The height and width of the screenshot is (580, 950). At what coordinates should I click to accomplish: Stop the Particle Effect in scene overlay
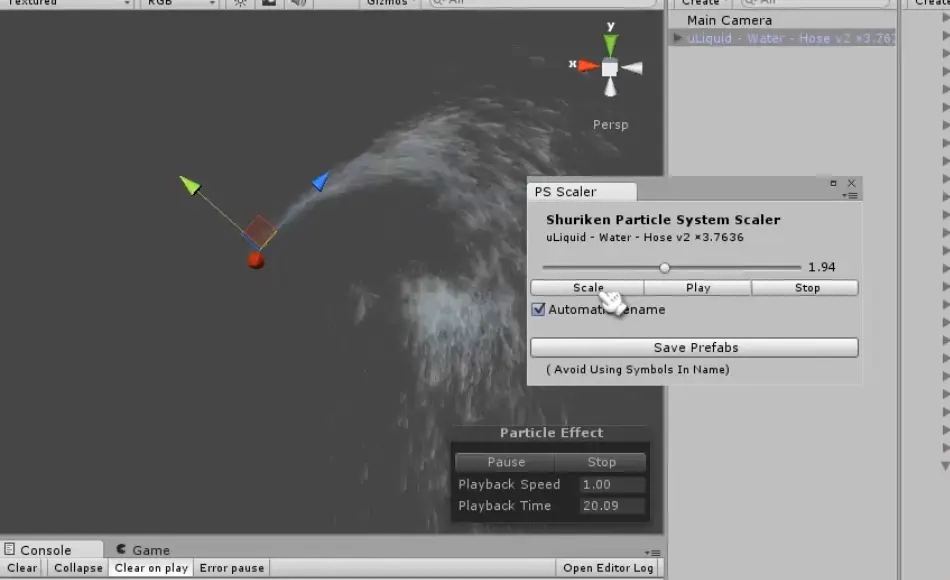click(x=600, y=462)
